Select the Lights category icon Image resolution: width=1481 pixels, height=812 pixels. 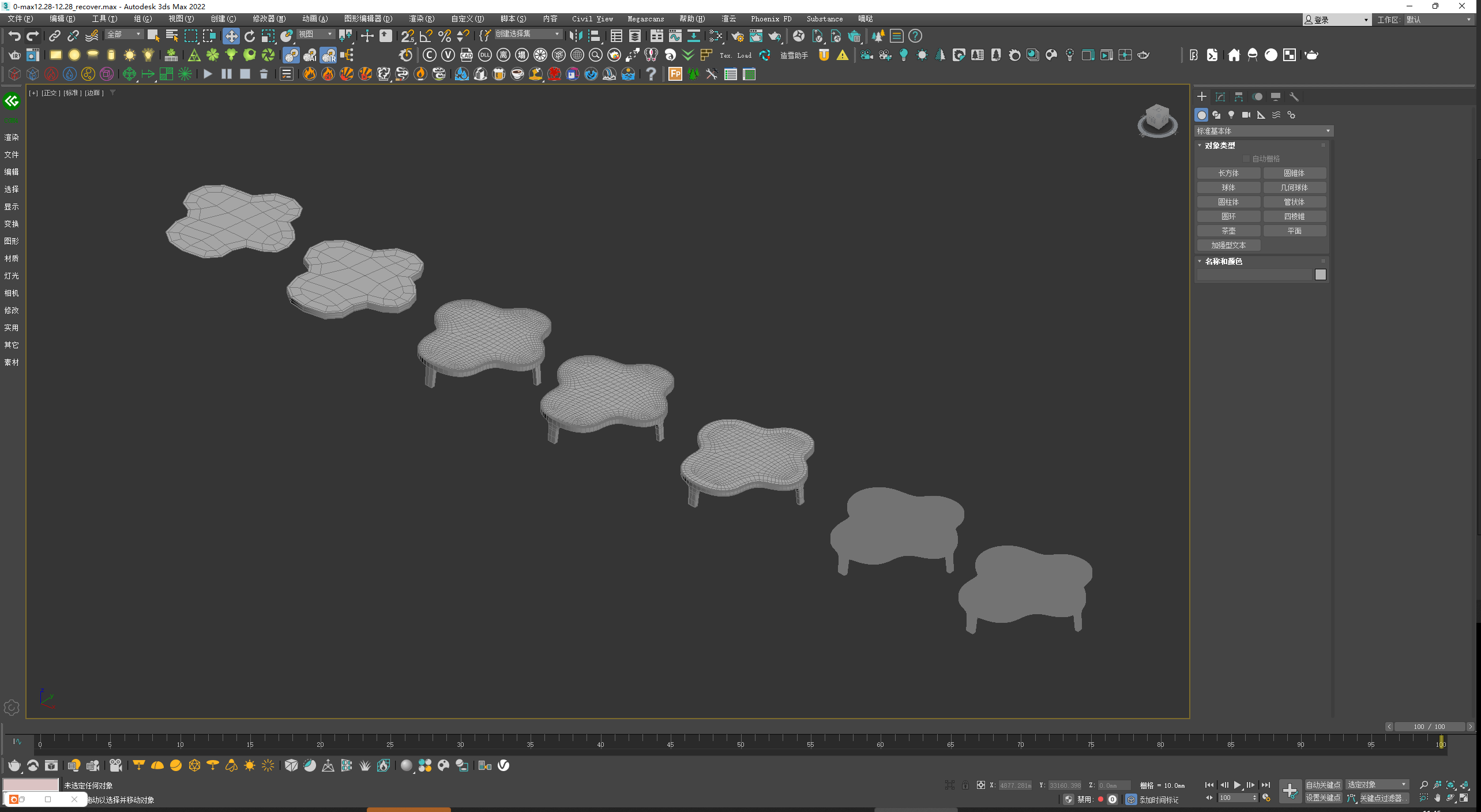pos(1231,115)
